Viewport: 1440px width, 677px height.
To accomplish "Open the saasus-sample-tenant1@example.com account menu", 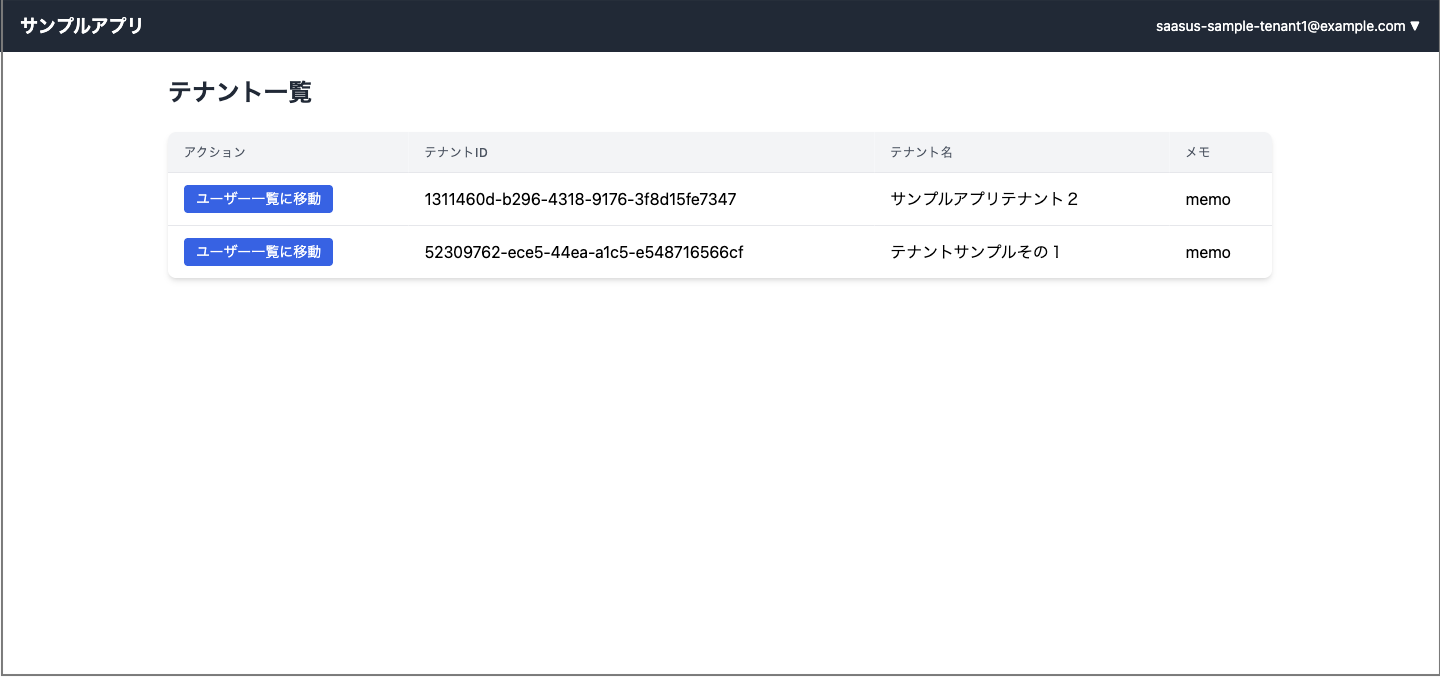I will [x=1280, y=26].
